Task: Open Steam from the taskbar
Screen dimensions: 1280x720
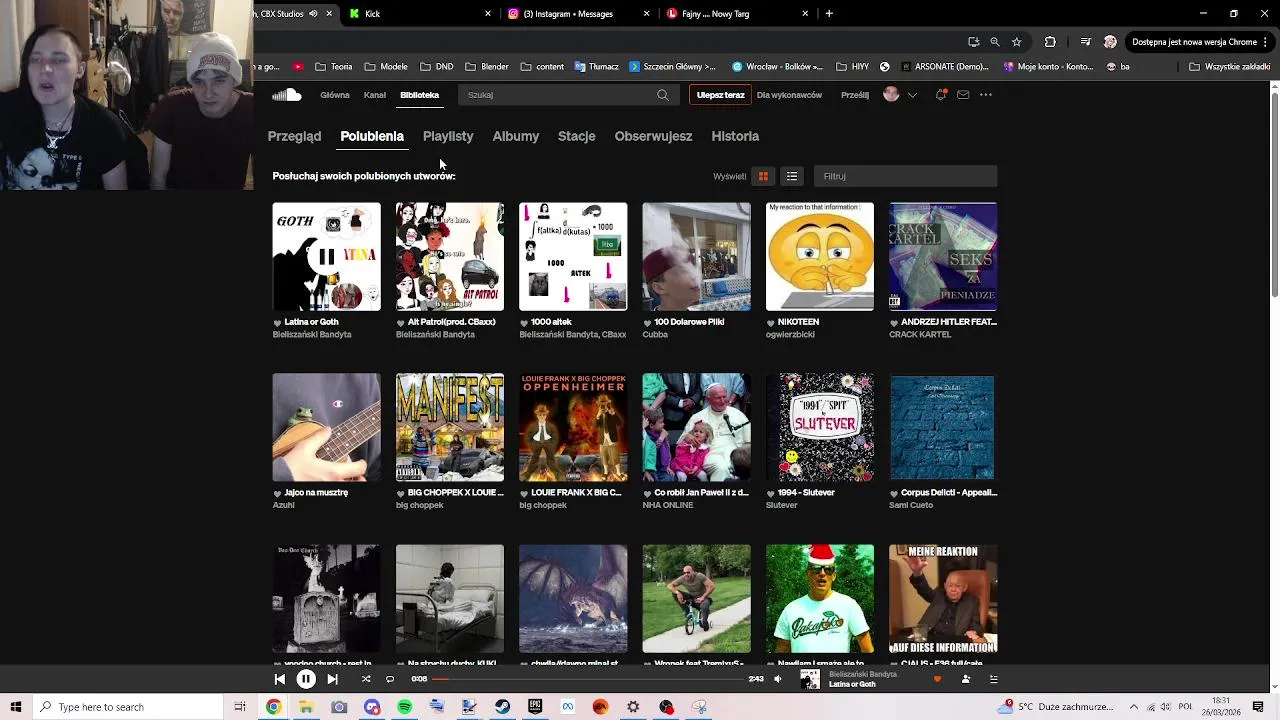Action: [x=502, y=707]
